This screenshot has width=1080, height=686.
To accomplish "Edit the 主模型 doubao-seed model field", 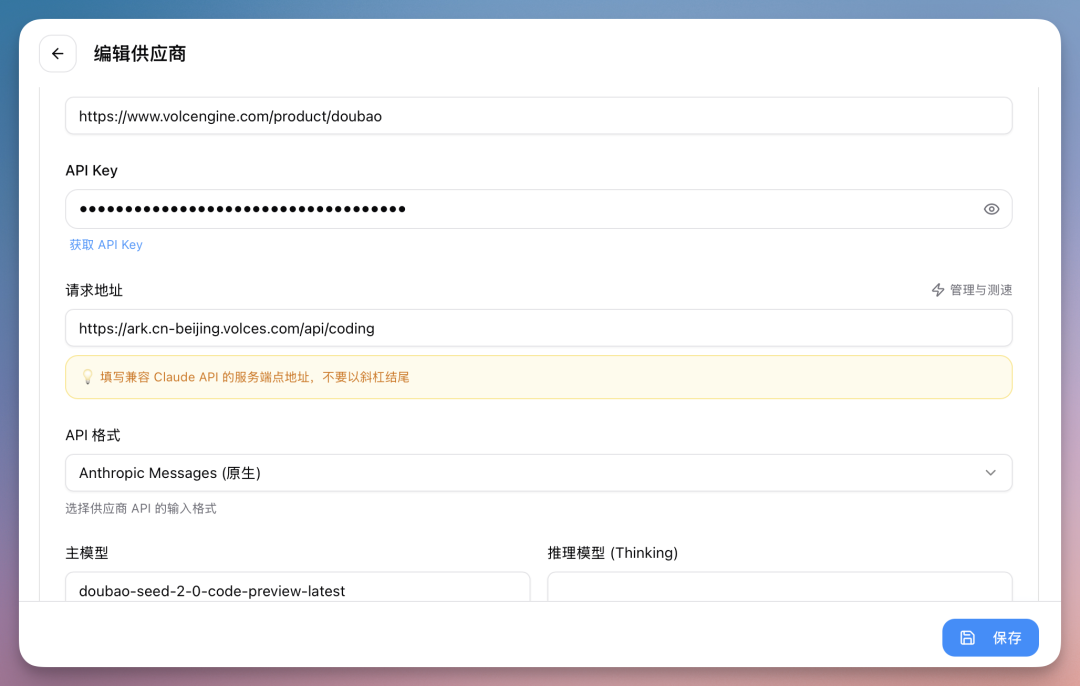I will 298,588.
